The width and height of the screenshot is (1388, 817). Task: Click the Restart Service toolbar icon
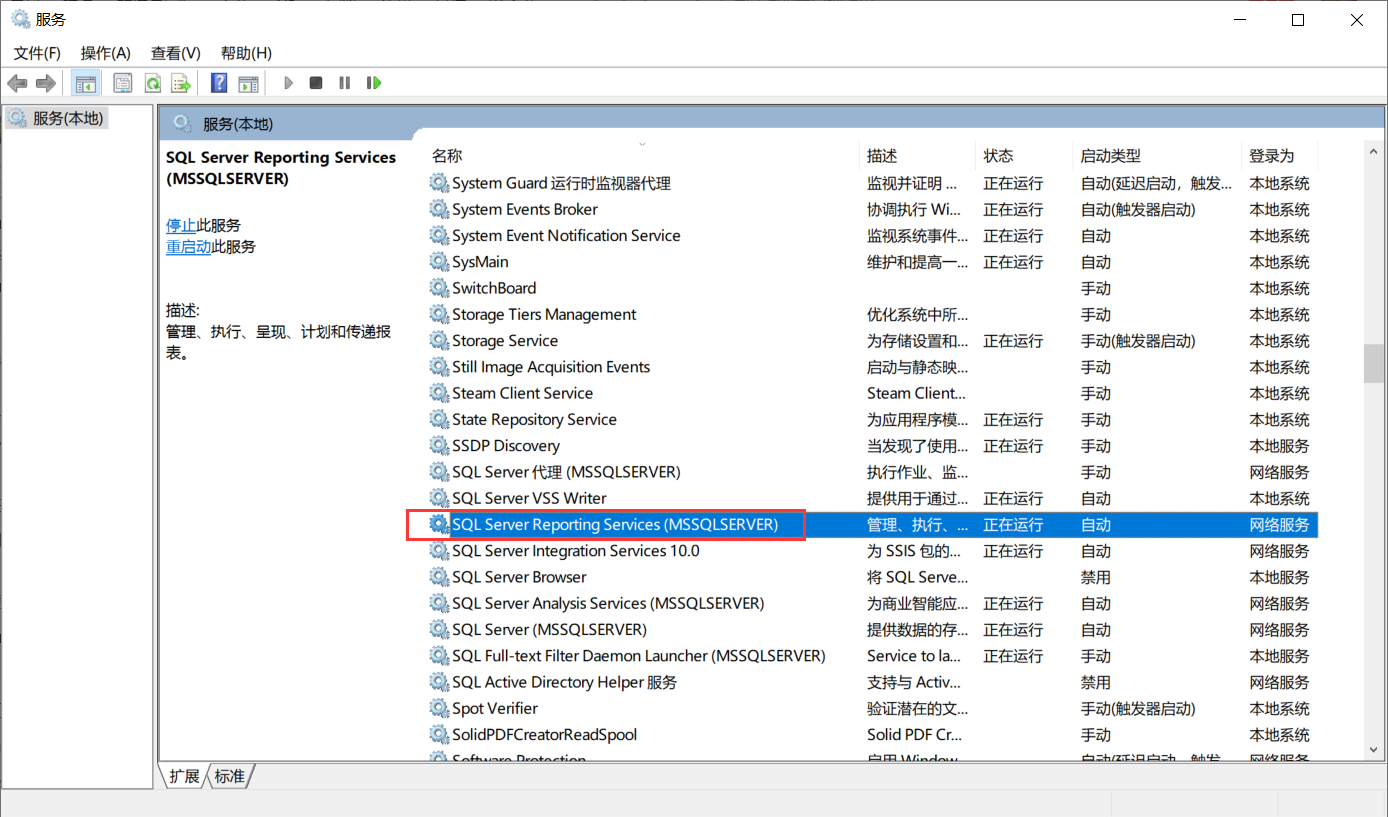(374, 83)
